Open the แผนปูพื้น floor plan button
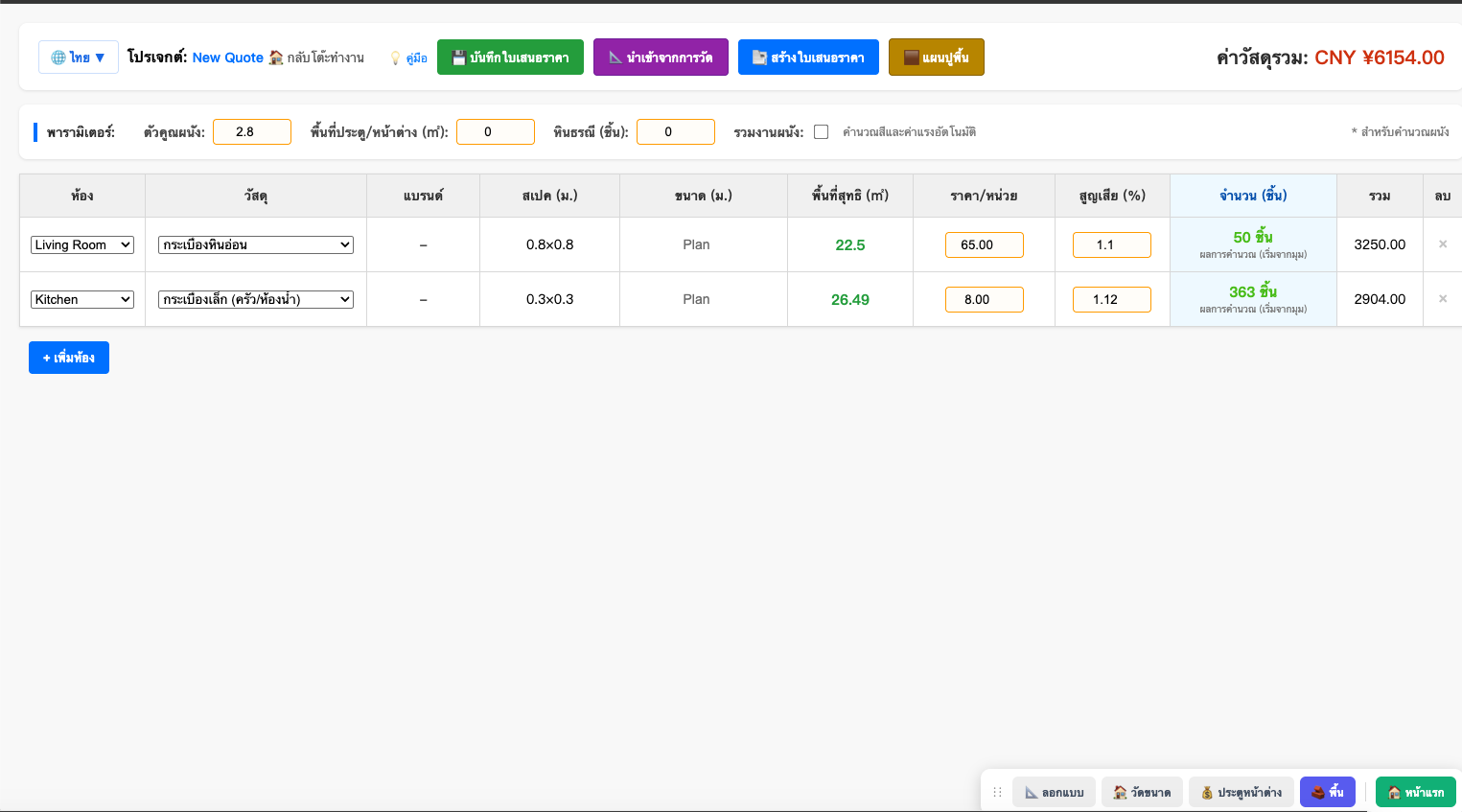Viewport: 1462px width, 812px height. (937, 58)
